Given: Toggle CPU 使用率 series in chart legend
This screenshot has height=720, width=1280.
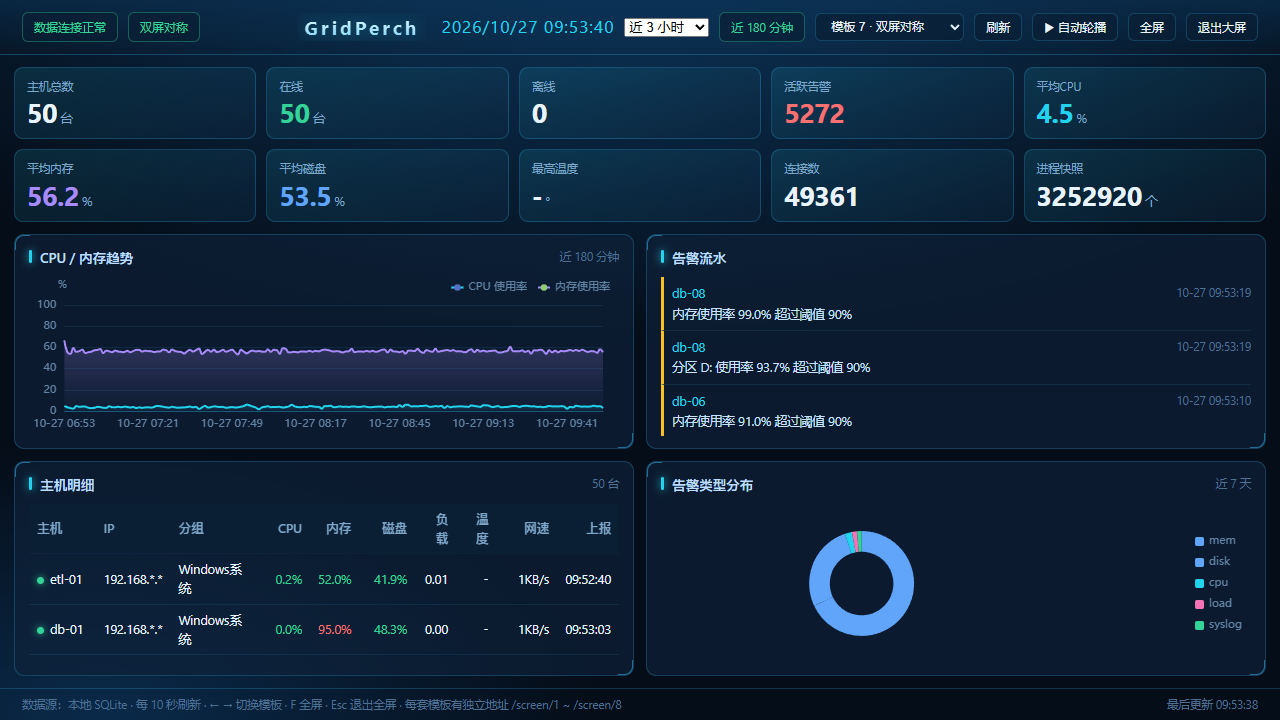Looking at the screenshot, I should point(489,286).
